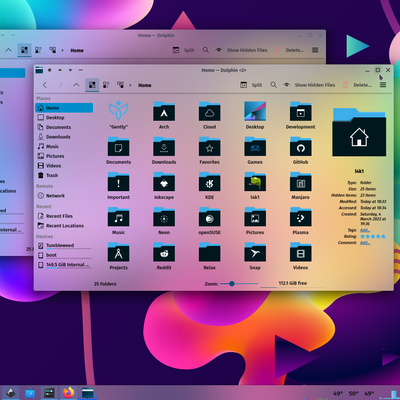Toggle Split view in front window
Screen dimensions: 400x400
251,85
